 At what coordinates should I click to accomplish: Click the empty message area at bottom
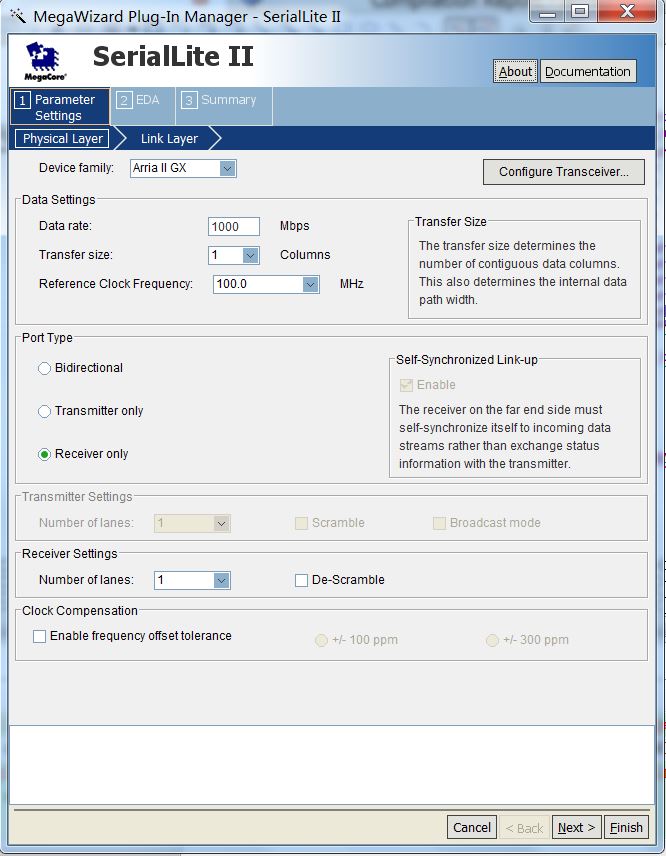click(332, 764)
